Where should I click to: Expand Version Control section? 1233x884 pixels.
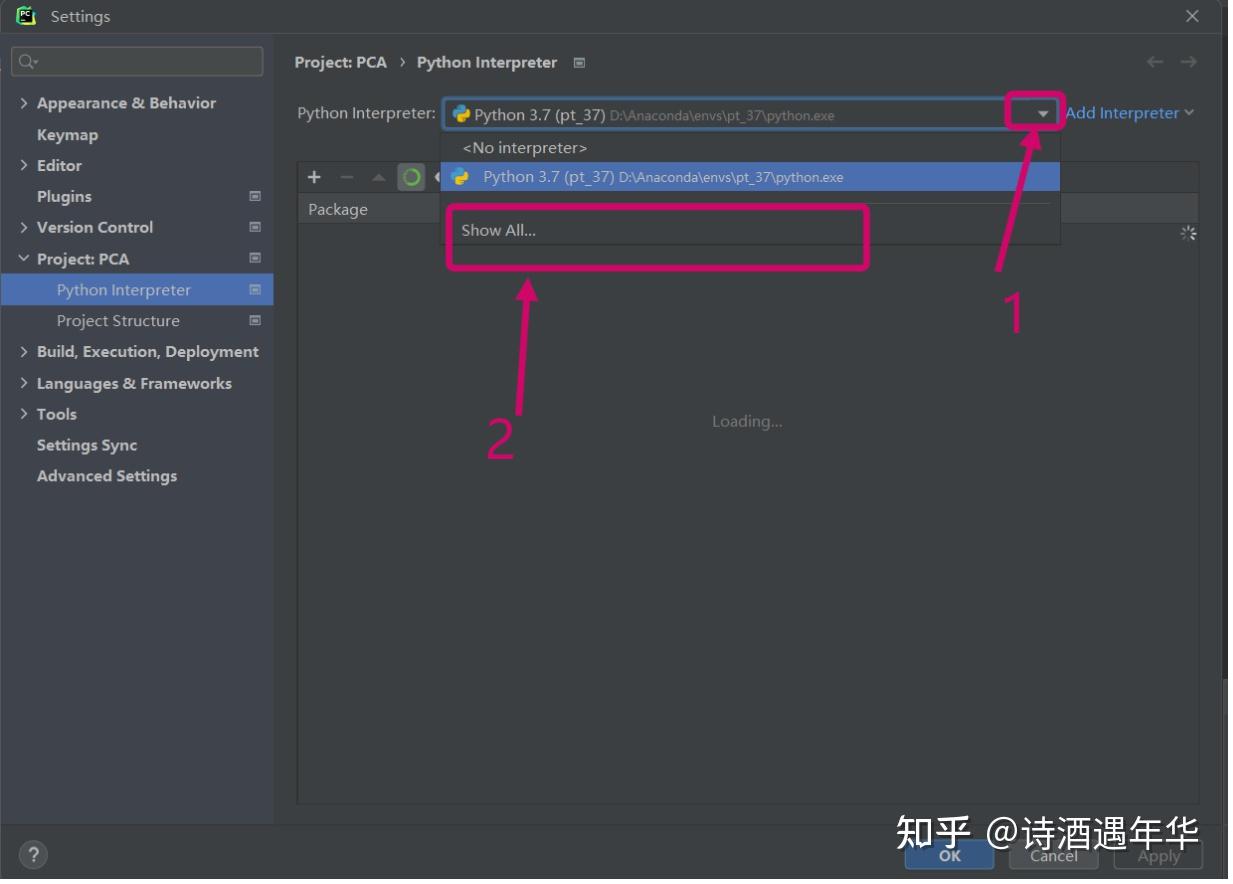pos(24,227)
